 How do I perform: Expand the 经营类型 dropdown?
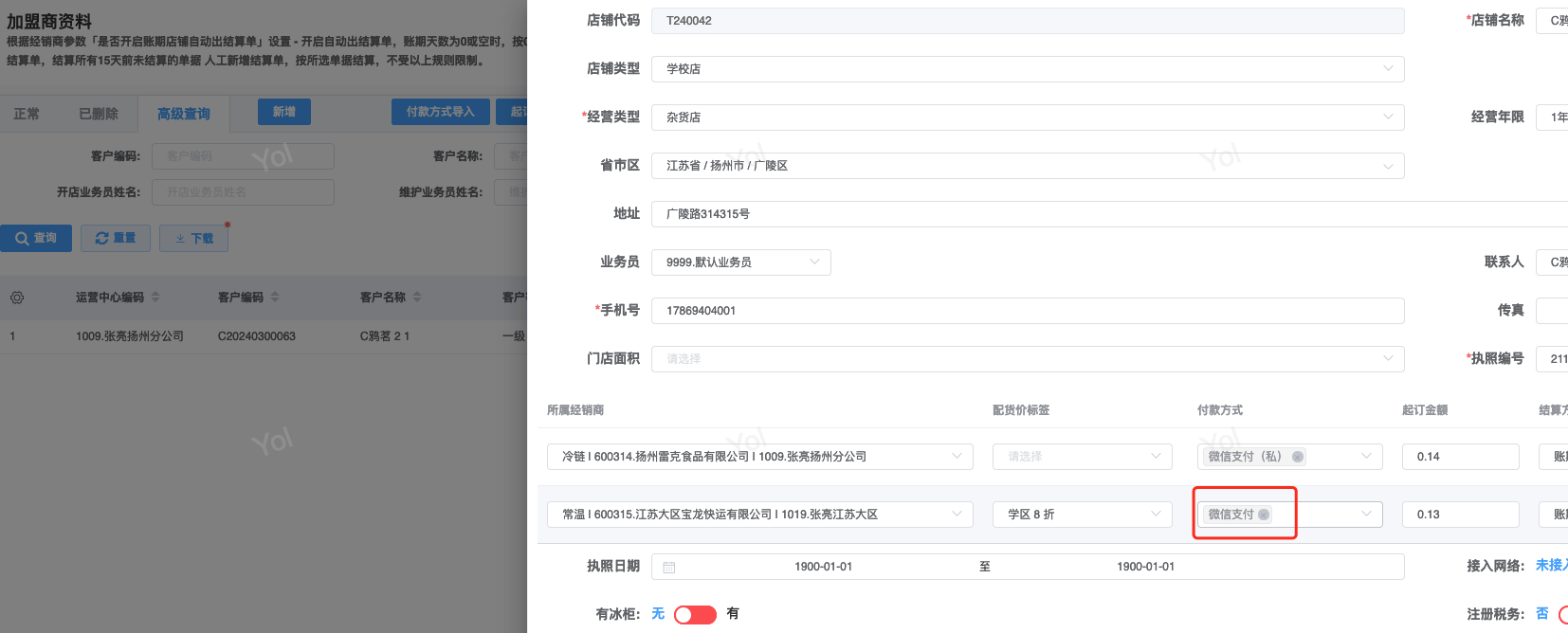(x=1027, y=118)
